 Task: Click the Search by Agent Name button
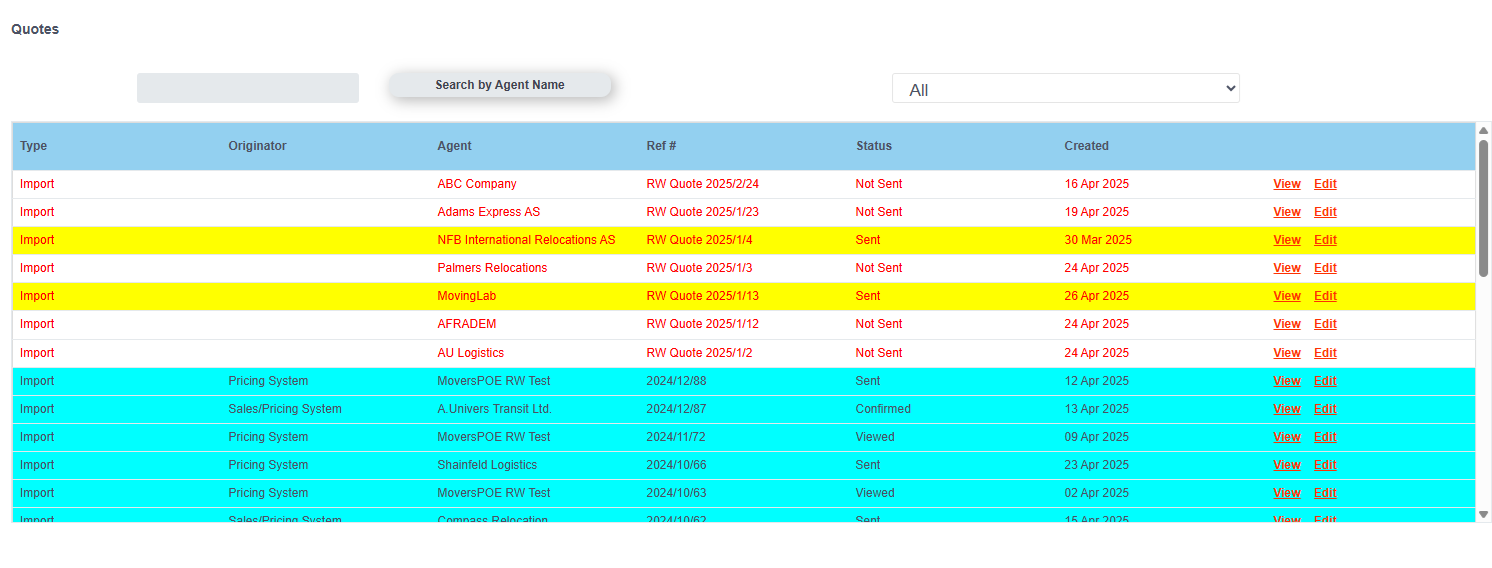500,85
